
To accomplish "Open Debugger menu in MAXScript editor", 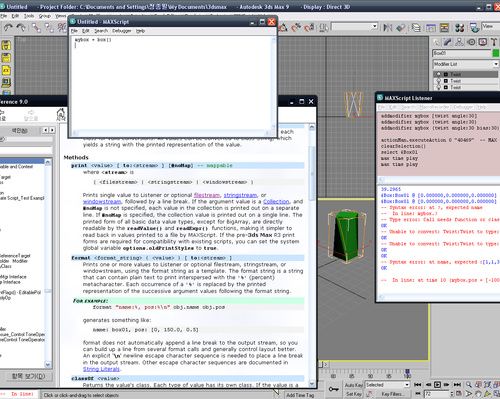I will click(122, 31).
